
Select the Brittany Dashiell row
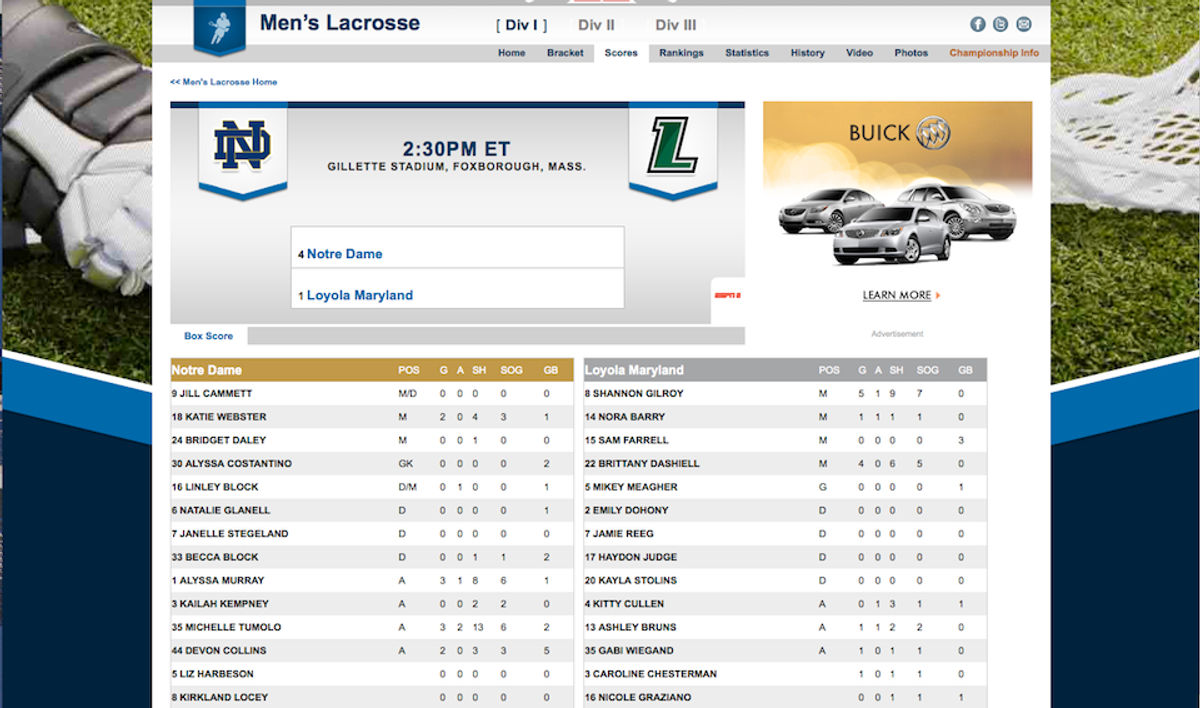785,464
